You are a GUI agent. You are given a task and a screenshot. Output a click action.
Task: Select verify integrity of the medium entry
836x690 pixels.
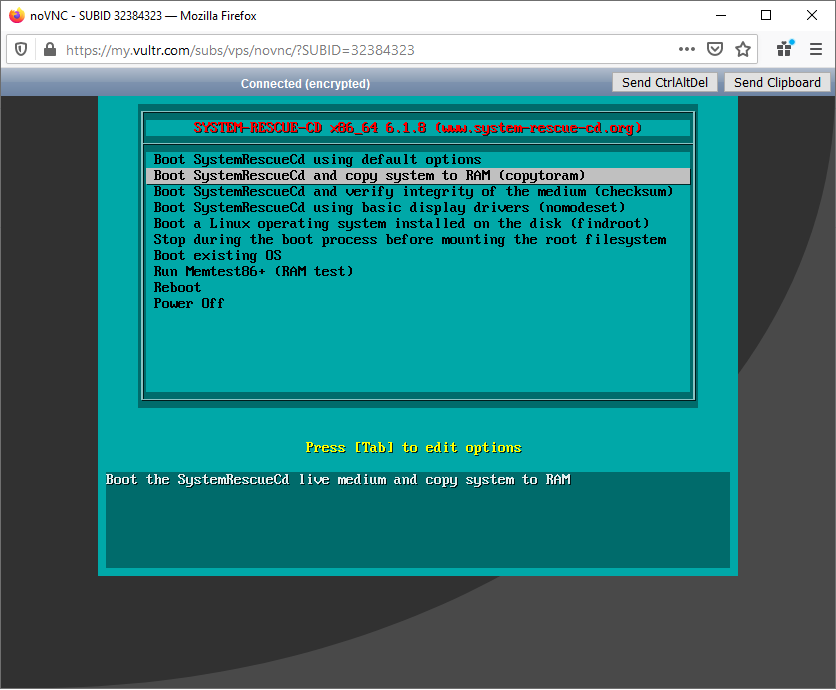[419, 191]
